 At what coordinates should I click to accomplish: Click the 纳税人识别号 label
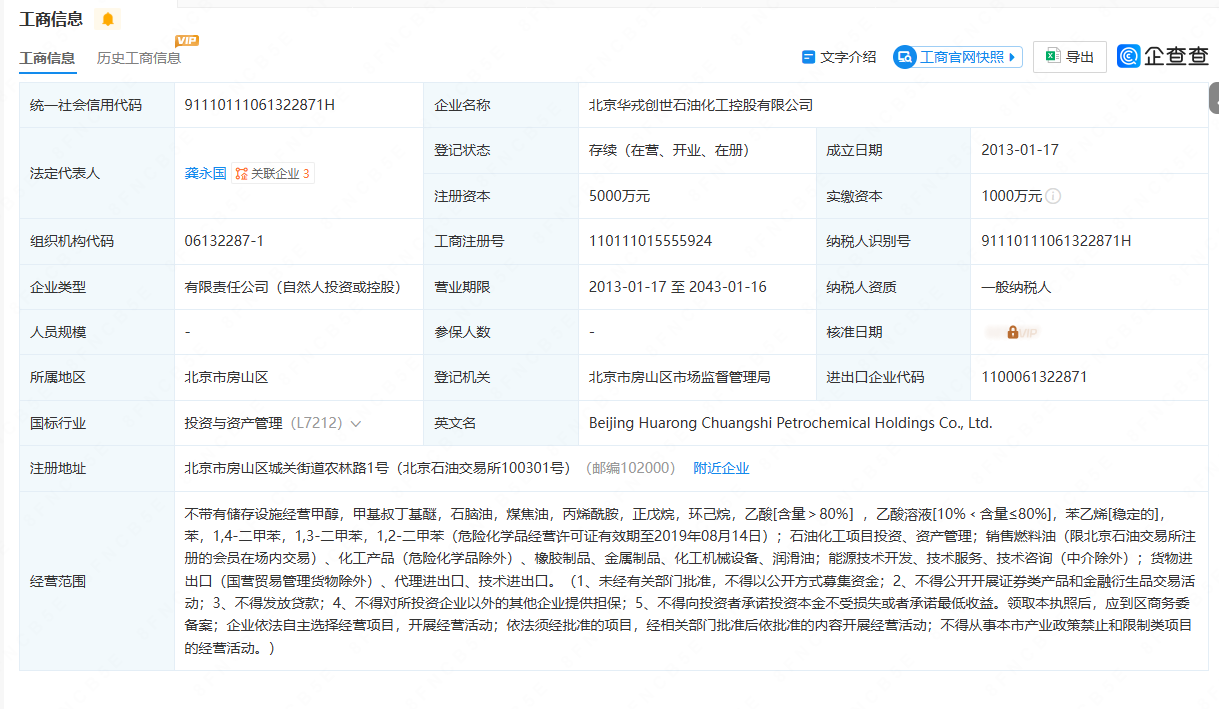click(x=868, y=241)
